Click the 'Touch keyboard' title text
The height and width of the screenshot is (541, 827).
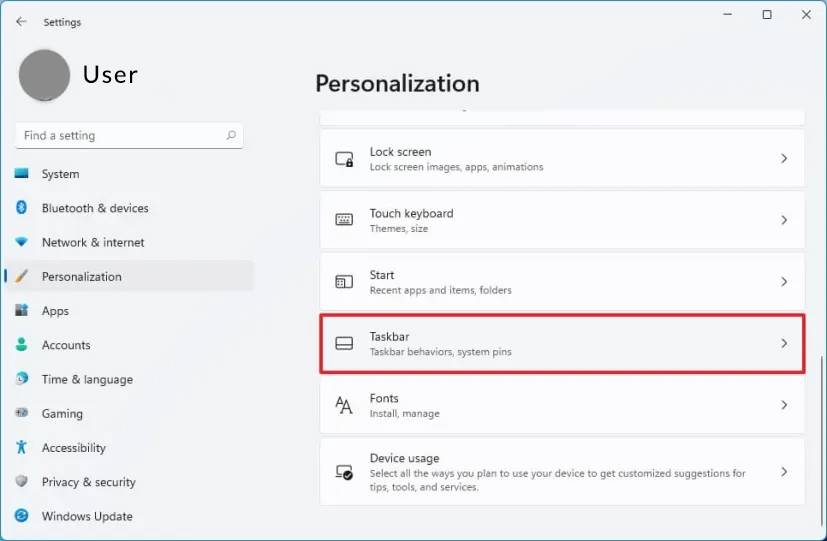[x=411, y=214]
